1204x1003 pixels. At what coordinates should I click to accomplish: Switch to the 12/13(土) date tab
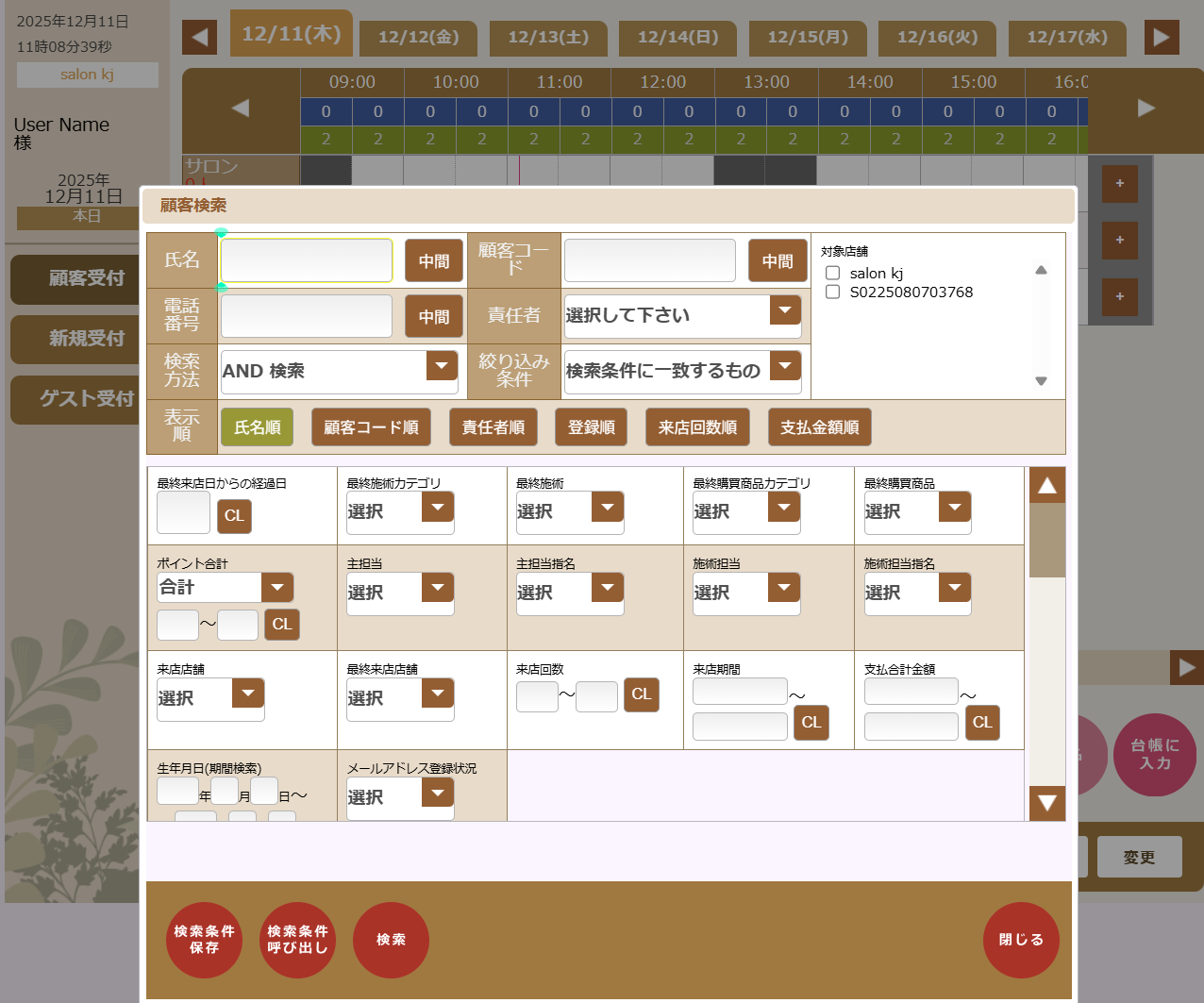pos(548,38)
